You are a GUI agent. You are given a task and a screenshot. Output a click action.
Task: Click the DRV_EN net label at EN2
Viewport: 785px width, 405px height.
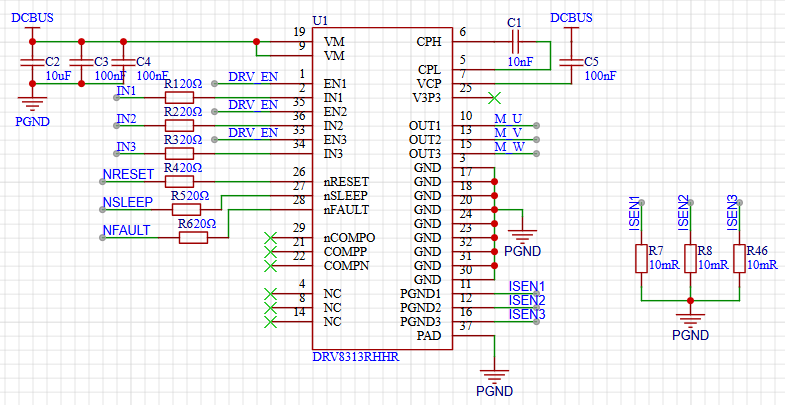[x=253, y=105]
